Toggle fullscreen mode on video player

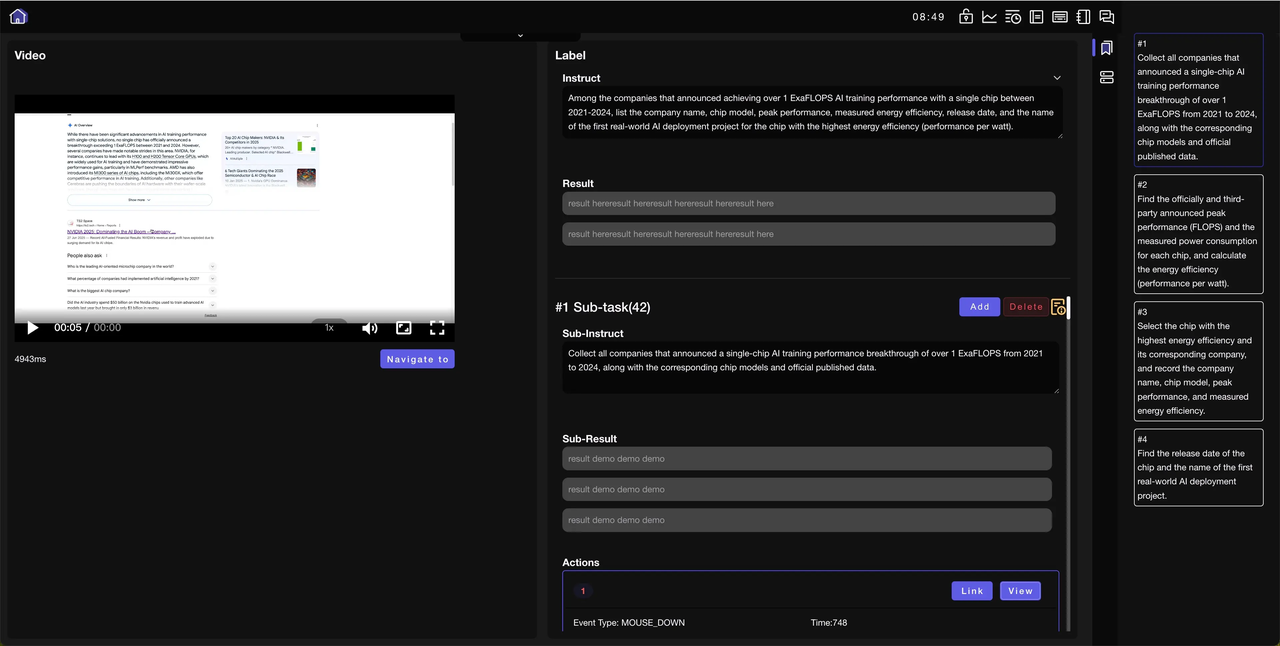[437, 328]
